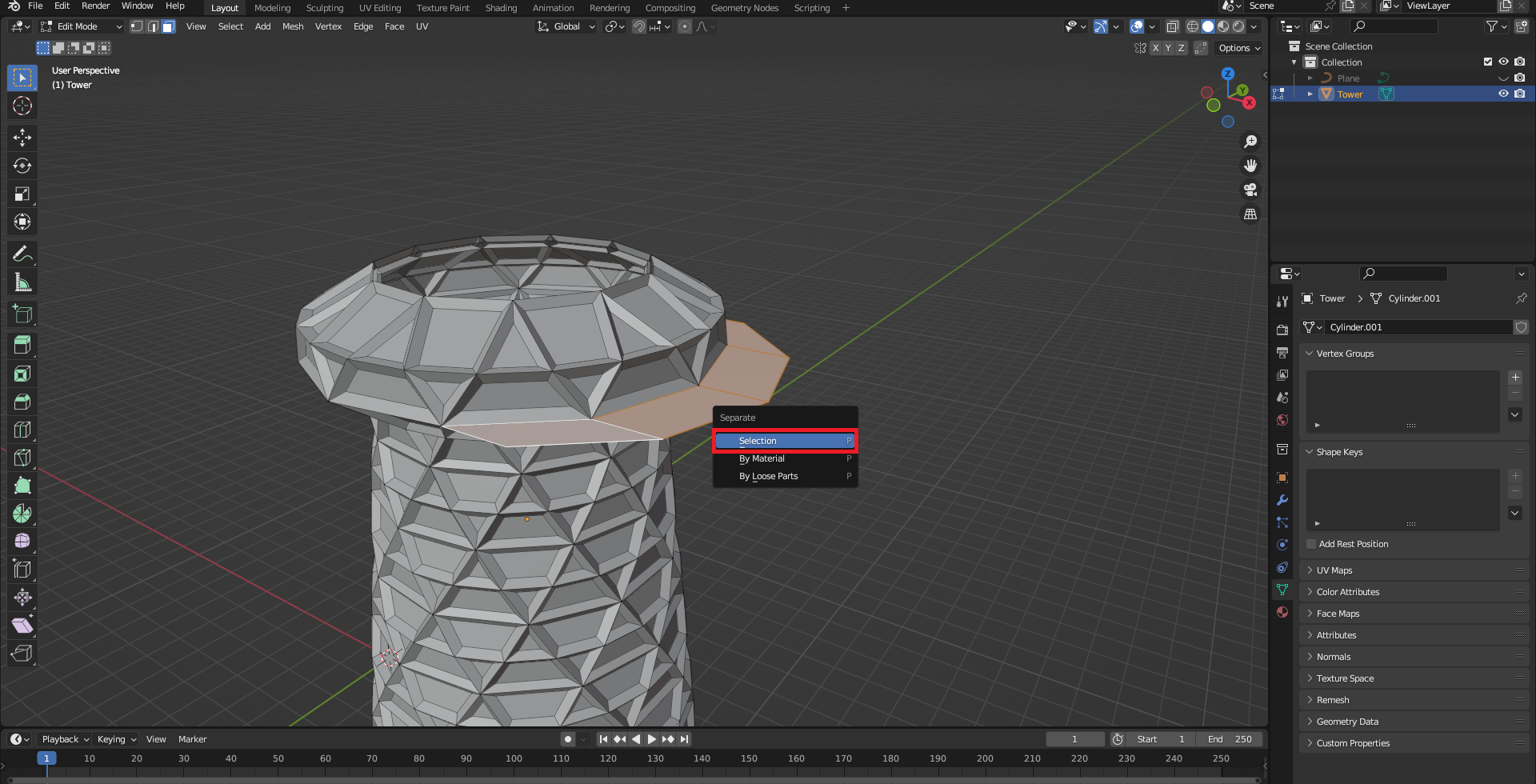This screenshot has height=784, width=1536.
Task: Switch to wireframe viewport shading
Action: click(x=1192, y=26)
